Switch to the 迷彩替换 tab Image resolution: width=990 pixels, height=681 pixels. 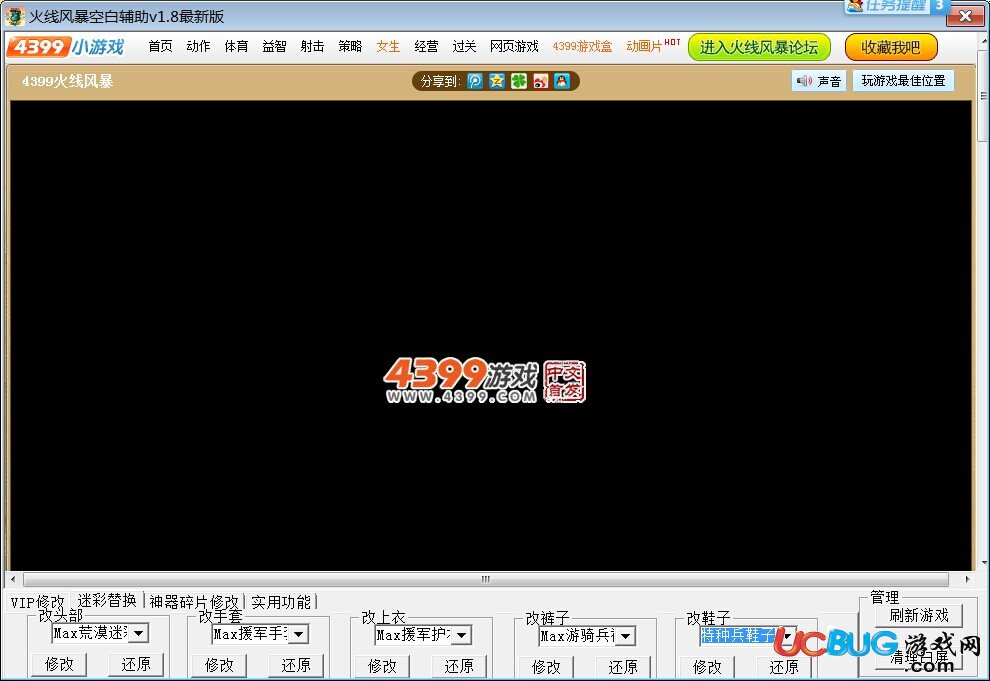tap(107, 600)
